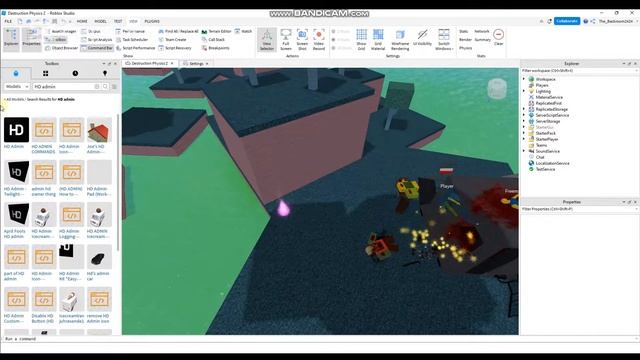Open Task Scheduler
This screenshot has width=640, height=360.
coord(132,40)
